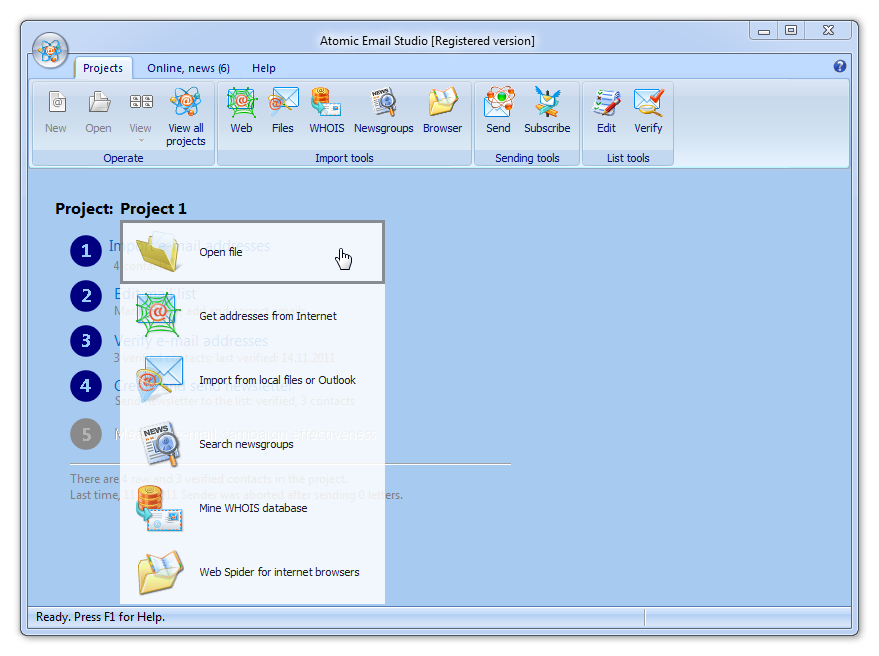This screenshot has height=656, width=879.
Task: Switch to the Online, news tab
Action: click(x=188, y=68)
